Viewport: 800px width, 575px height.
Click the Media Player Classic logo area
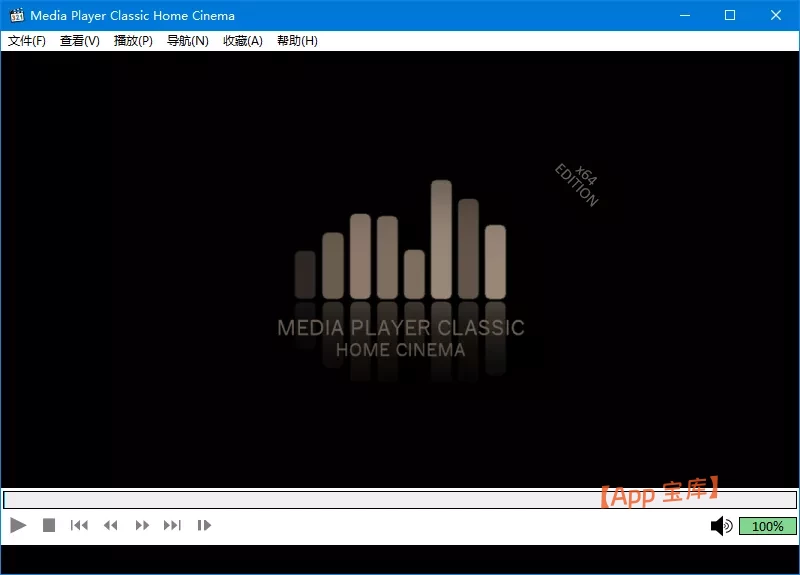click(400, 270)
